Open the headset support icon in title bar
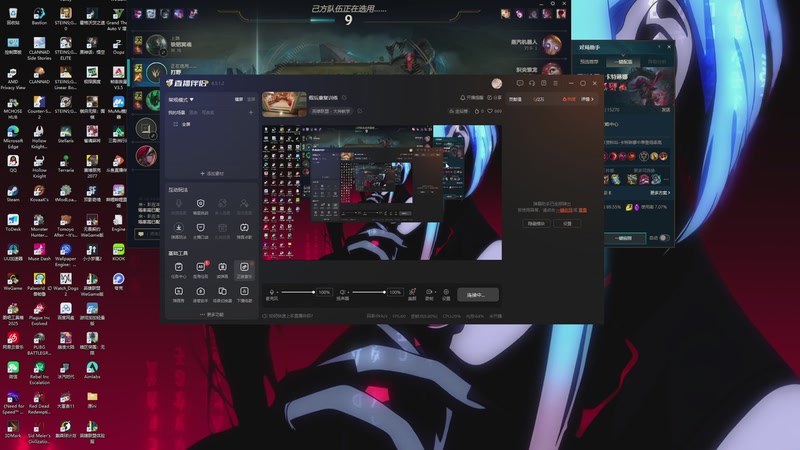The height and width of the screenshot is (450, 800). tap(532, 83)
